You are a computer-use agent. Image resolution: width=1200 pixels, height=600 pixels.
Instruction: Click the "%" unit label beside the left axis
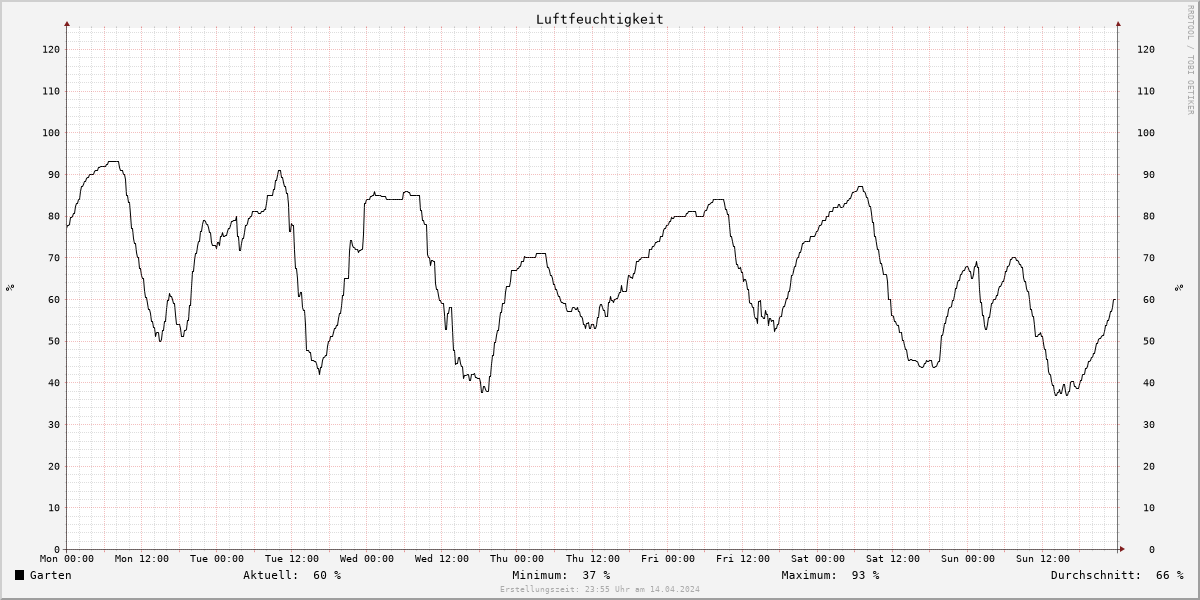pyautogui.click(x=10, y=288)
